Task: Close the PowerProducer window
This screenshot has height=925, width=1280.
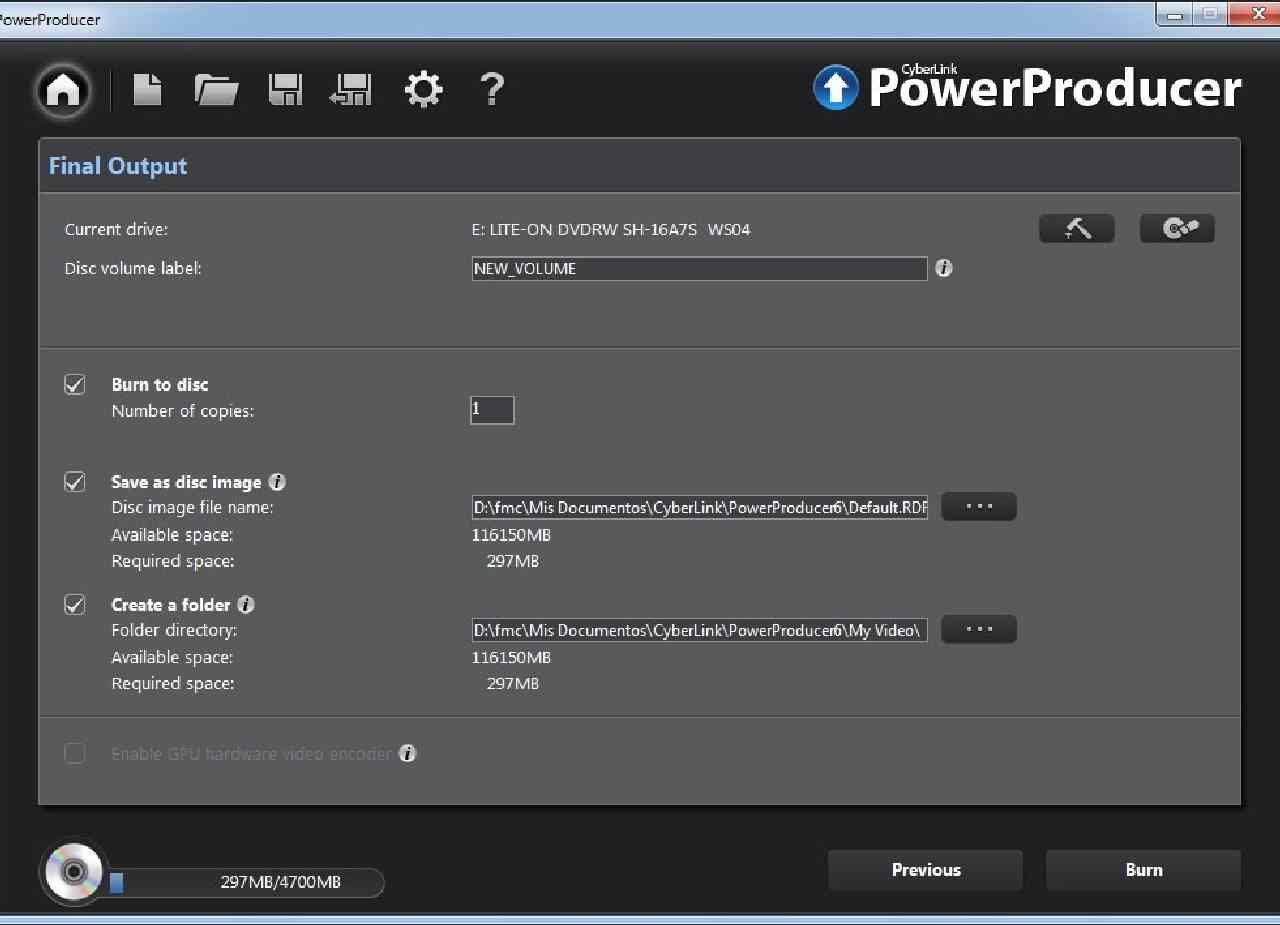Action: 1255,14
